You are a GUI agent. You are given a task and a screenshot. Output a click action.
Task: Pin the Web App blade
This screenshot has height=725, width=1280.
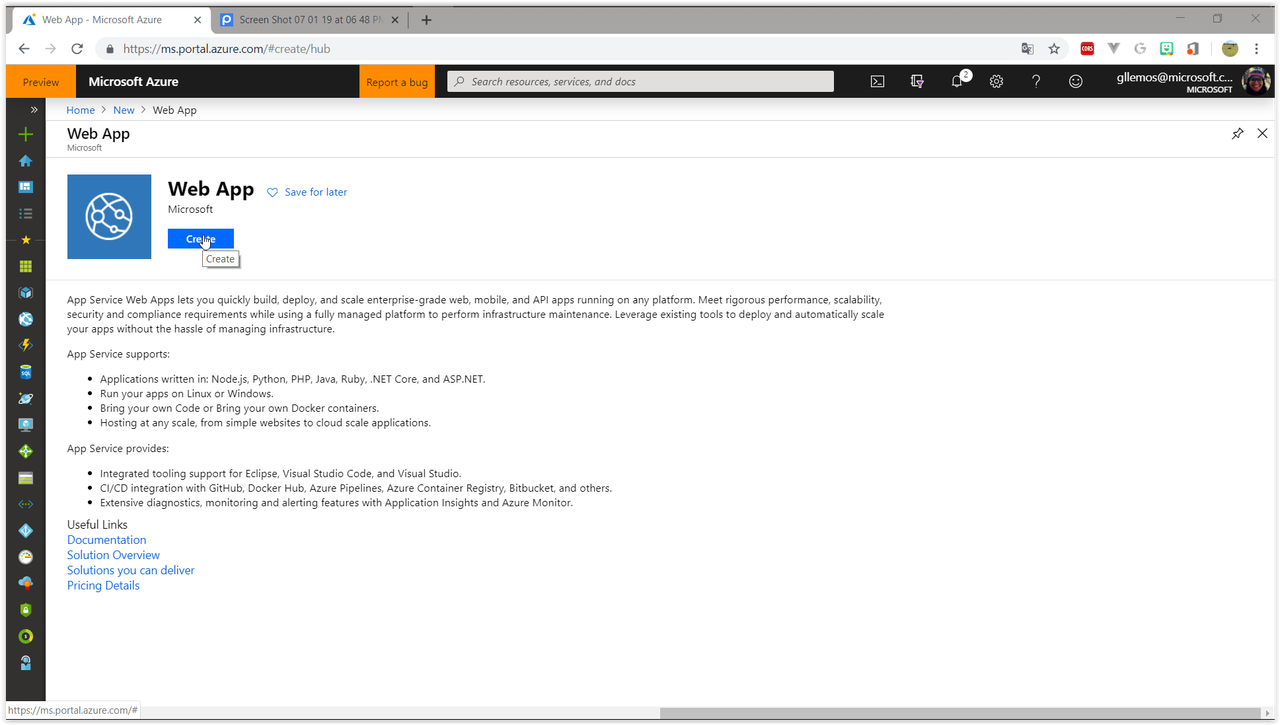click(1237, 134)
